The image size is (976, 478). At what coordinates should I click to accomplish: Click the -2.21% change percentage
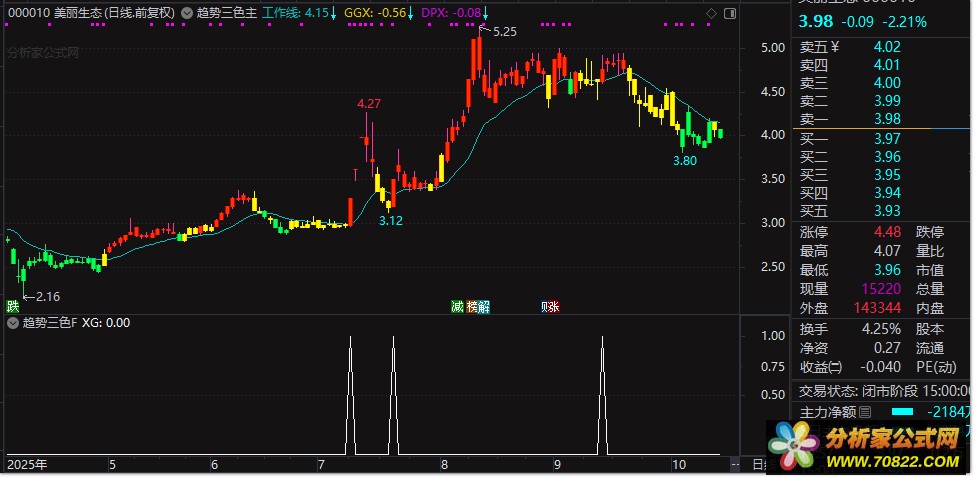(x=904, y=22)
